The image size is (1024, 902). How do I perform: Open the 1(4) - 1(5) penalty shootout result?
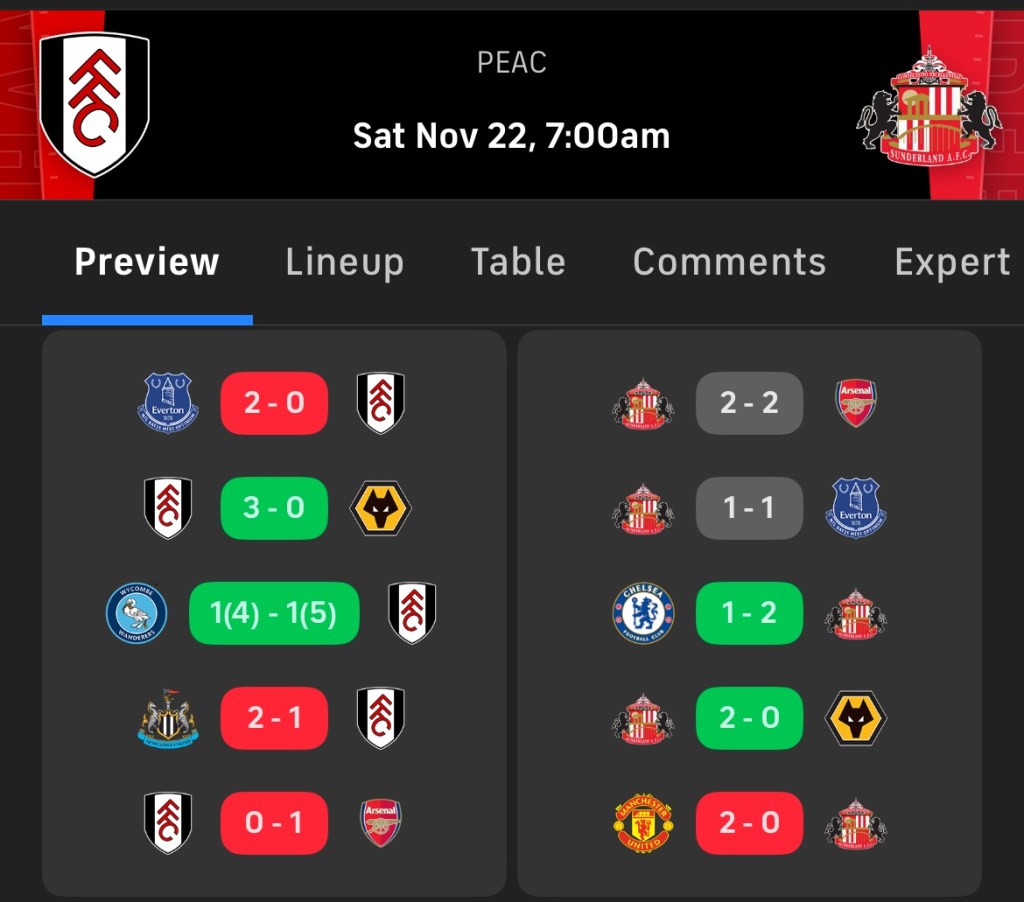pos(274,613)
